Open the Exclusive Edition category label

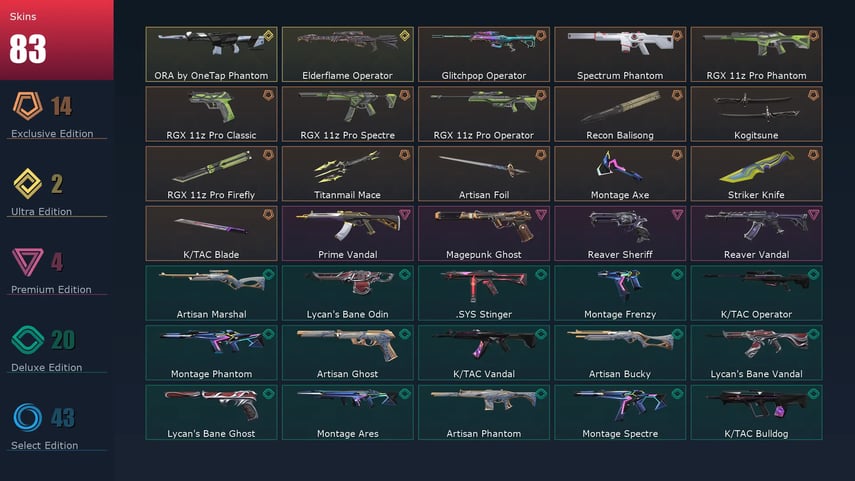click(52, 134)
